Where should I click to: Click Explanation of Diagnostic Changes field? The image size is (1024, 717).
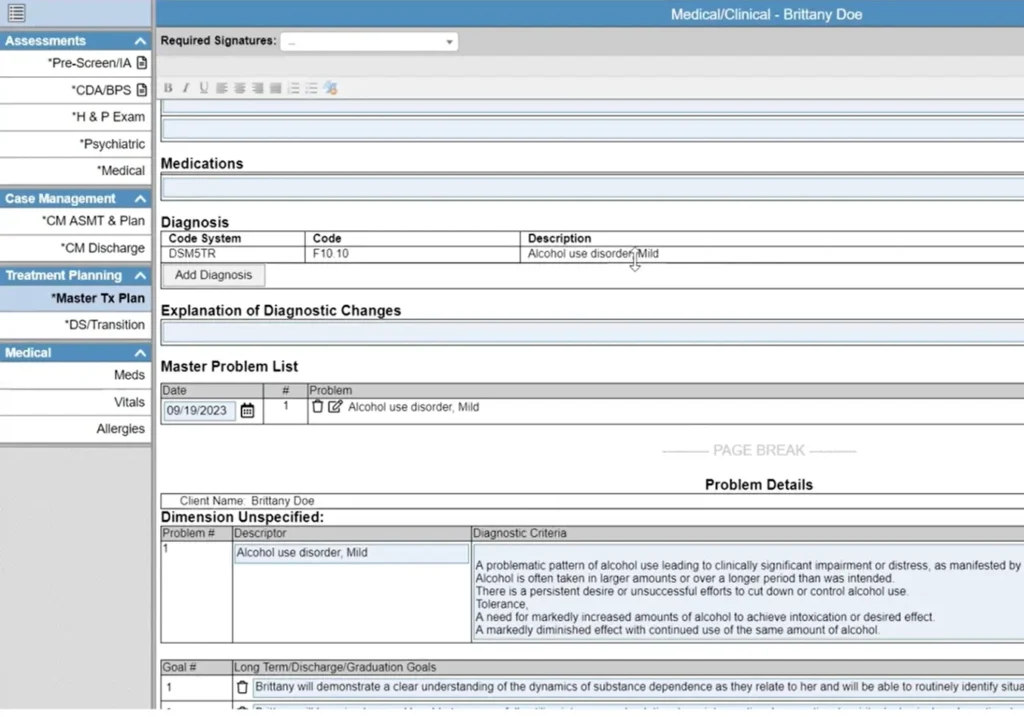(x=592, y=332)
